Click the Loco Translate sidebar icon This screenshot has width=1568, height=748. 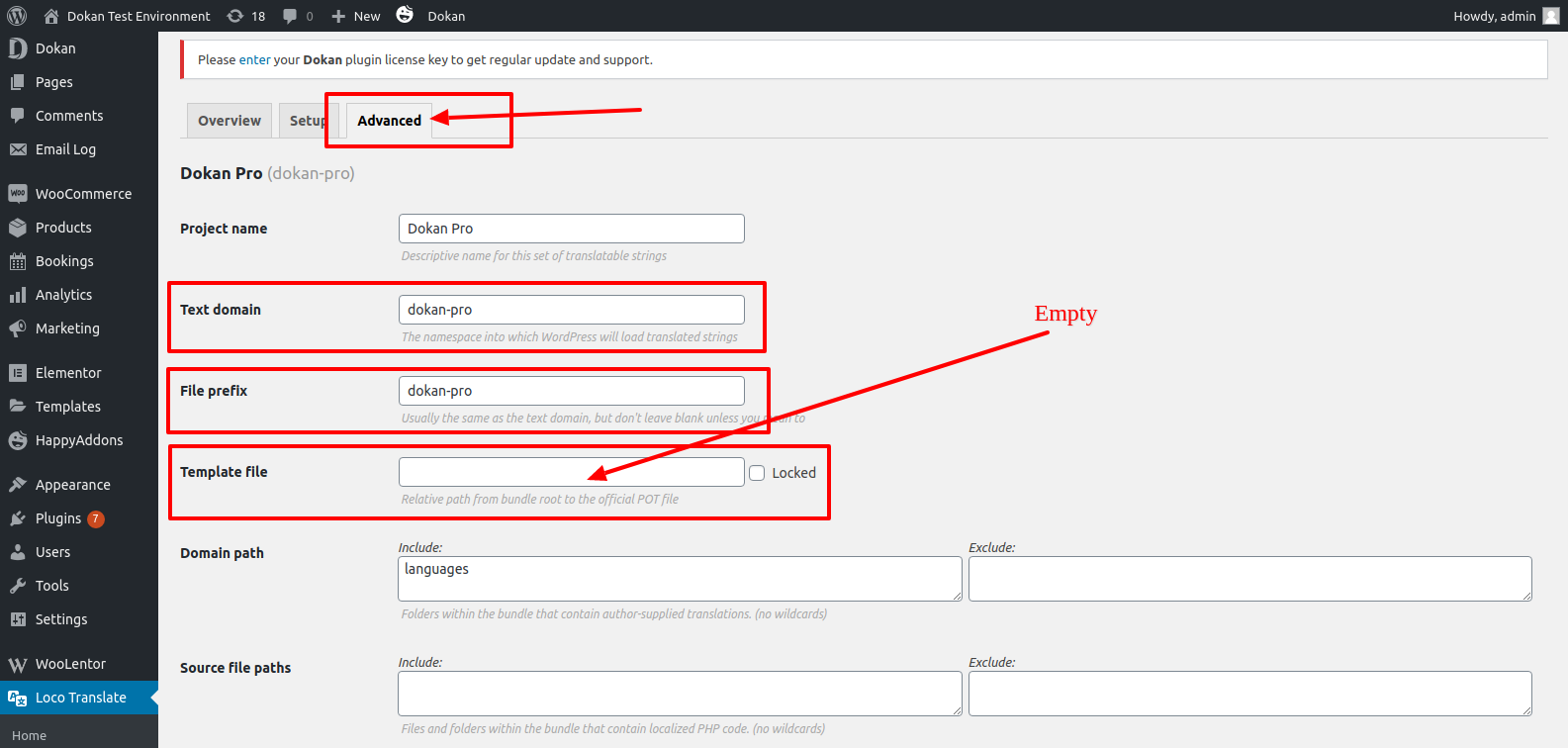click(x=18, y=698)
